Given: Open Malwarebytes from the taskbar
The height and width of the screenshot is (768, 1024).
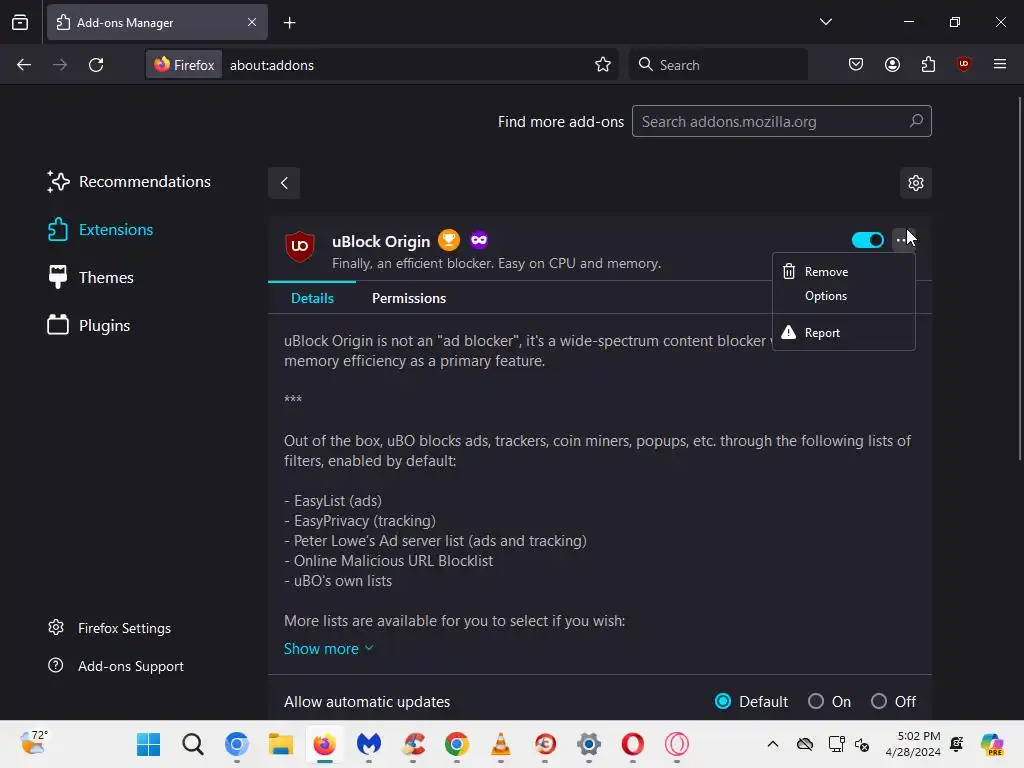Looking at the screenshot, I should pyautogui.click(x=369, y=744).
